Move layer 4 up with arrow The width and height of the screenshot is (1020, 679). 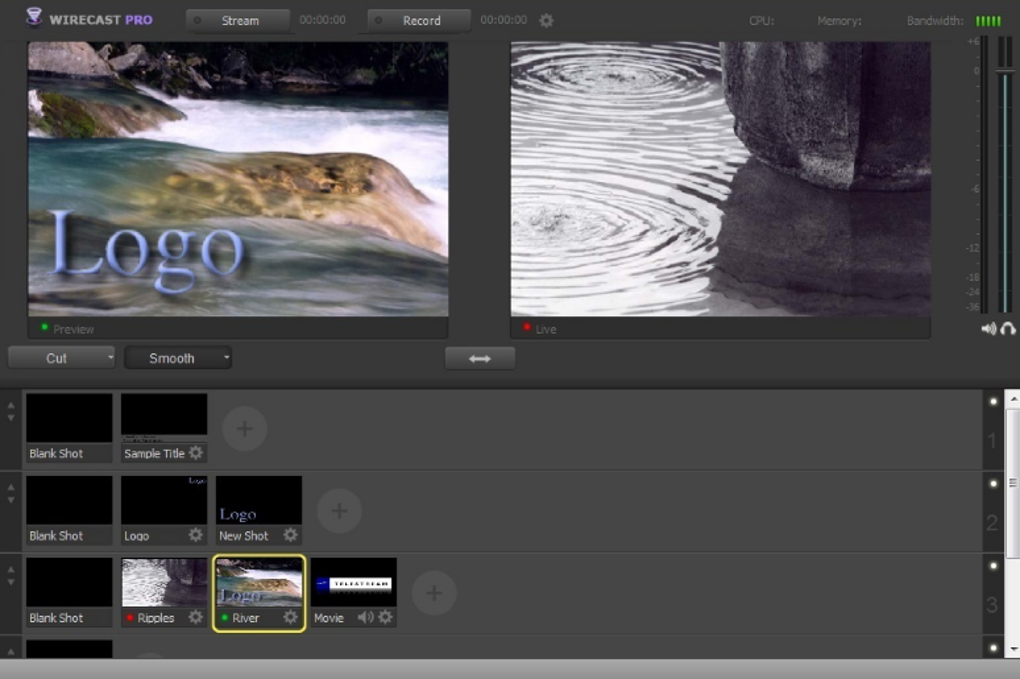[11, 652]
